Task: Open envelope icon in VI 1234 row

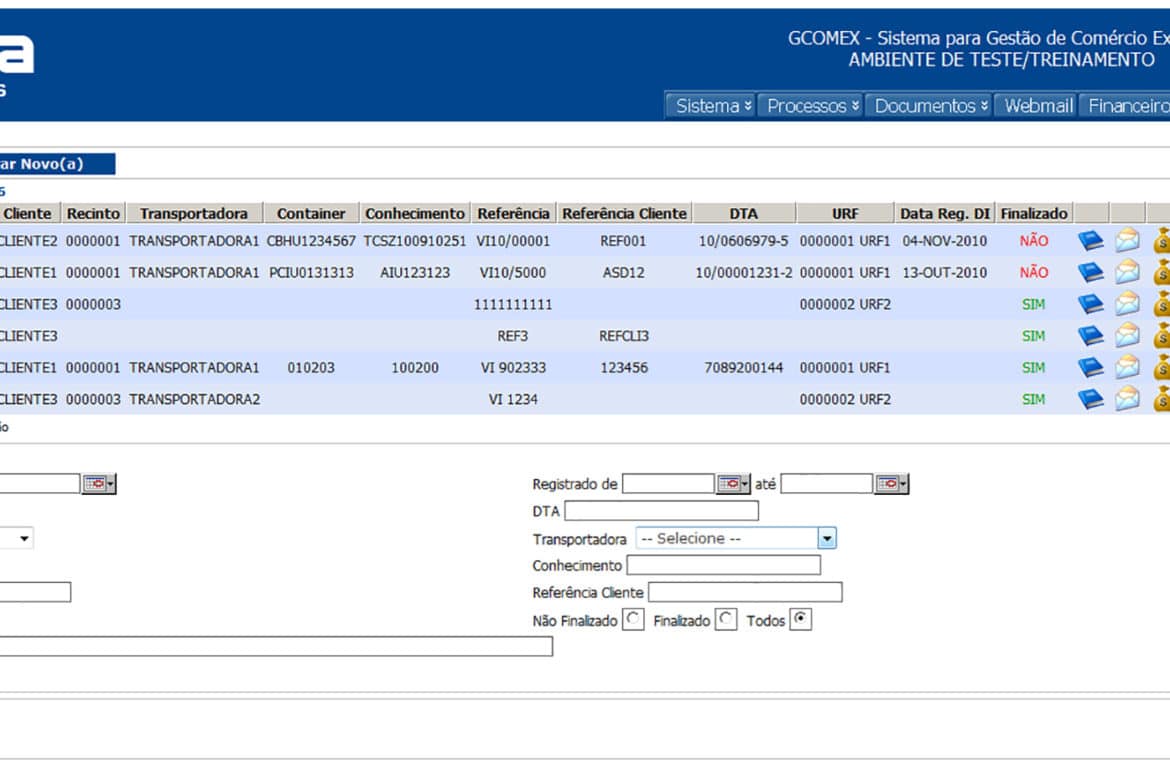Action: 1127,399
